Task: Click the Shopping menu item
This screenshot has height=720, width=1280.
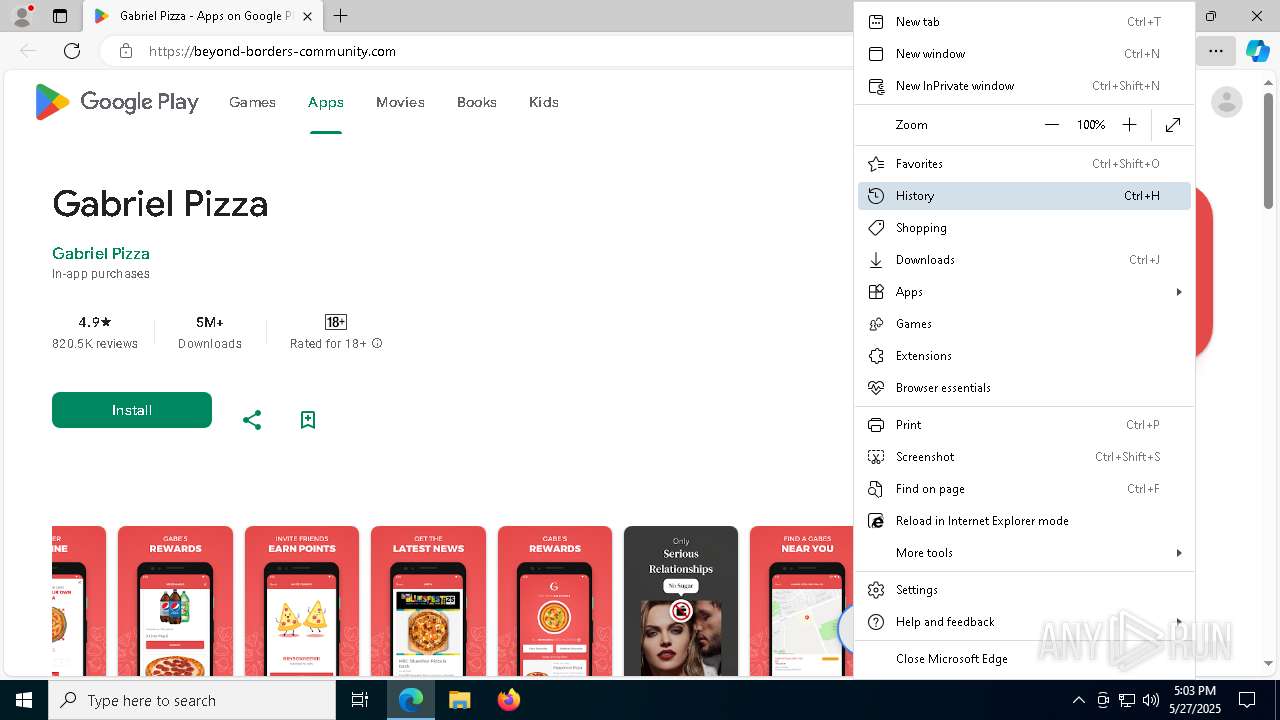Action: click(1024, 228)
